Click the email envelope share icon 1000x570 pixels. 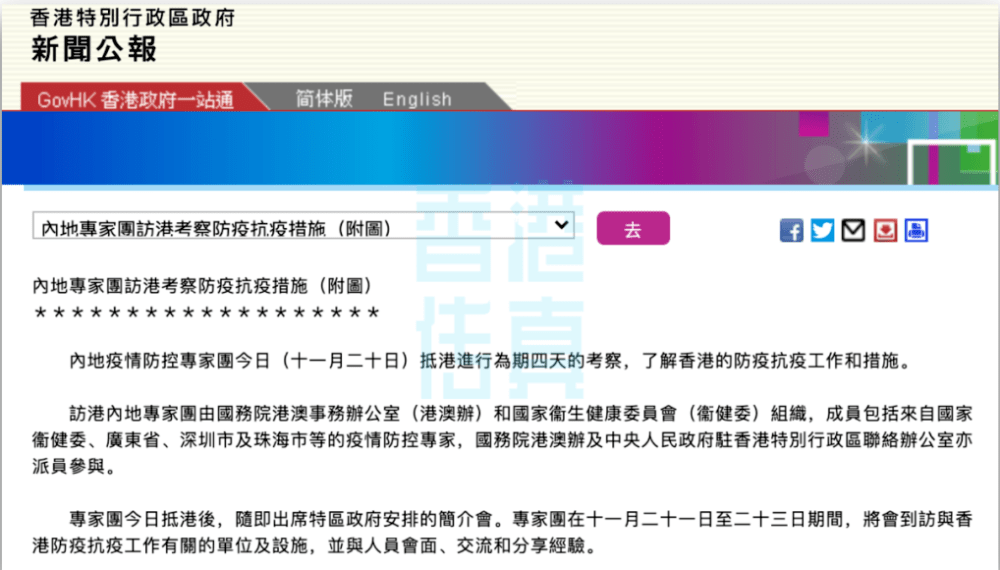853,230
